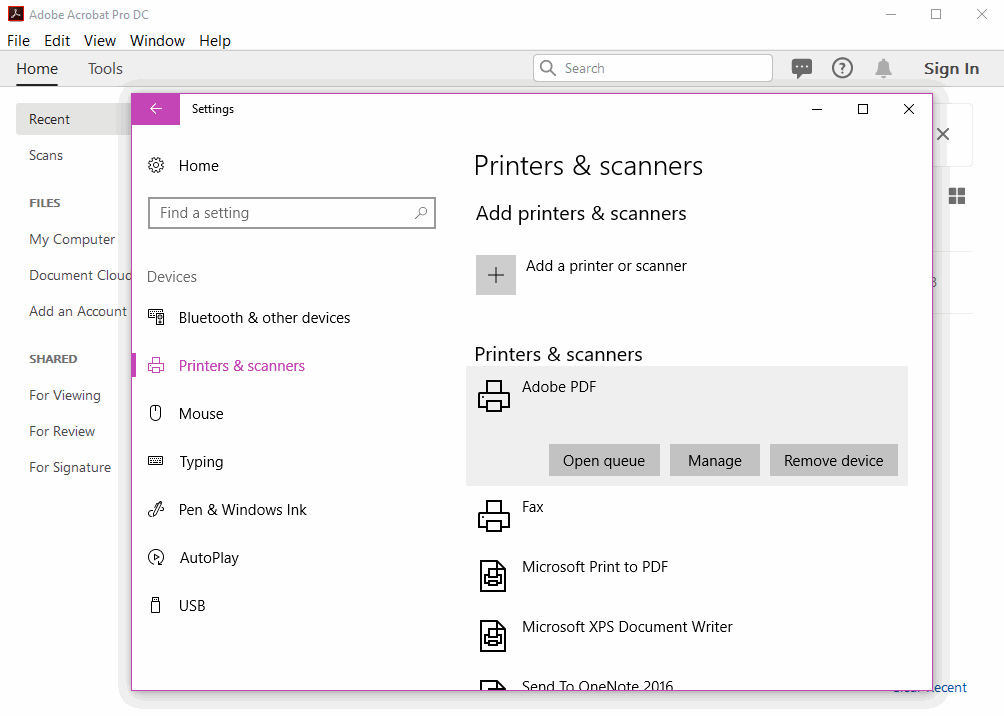
Task: Click the Acrobat grid view icon
Action: pyautogui.click(x=957, y=196)
